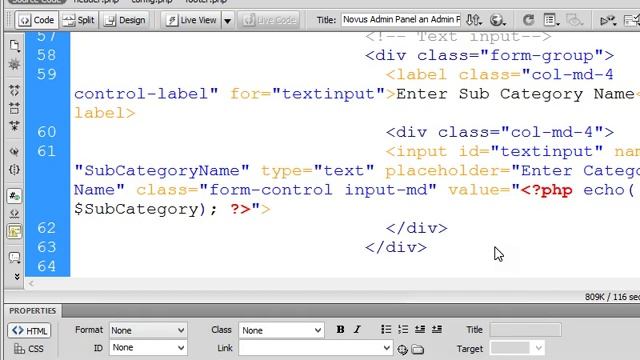640x360 pixels.
Task: Expand the coding toolbar overflow chevron
Action: click(x=17, y=277)
